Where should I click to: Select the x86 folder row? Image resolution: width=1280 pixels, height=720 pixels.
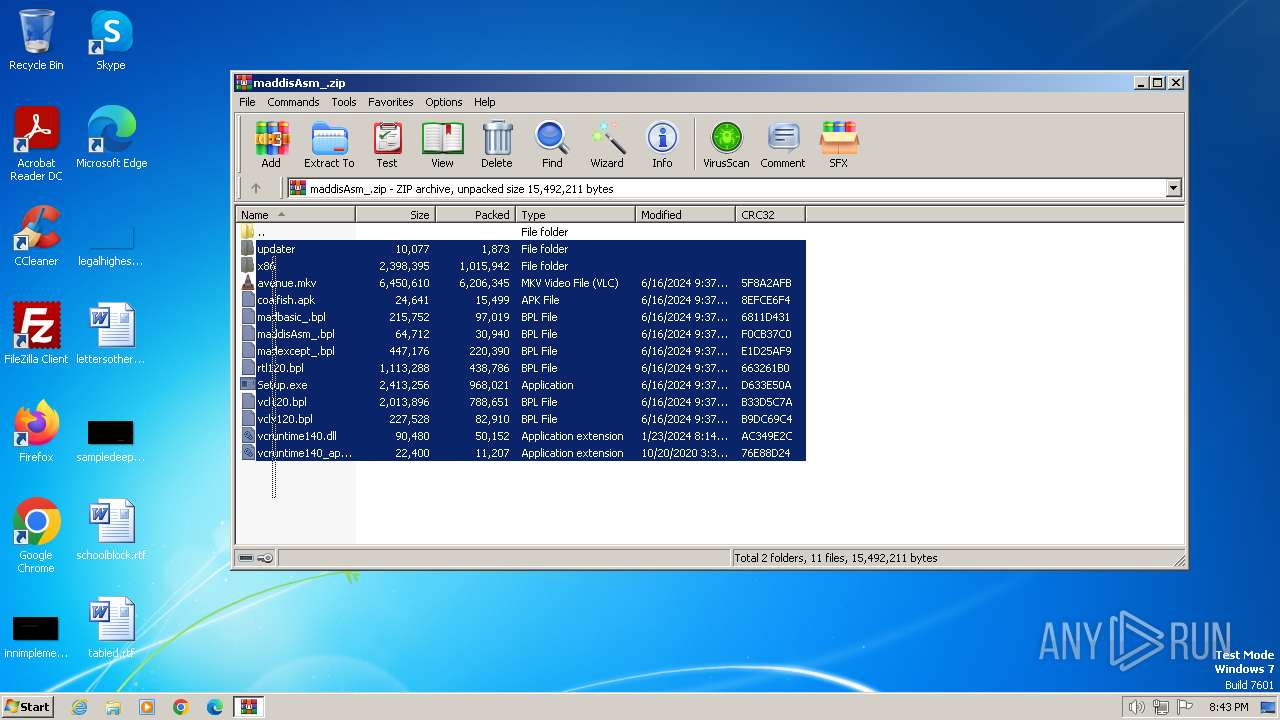(521, 266)
